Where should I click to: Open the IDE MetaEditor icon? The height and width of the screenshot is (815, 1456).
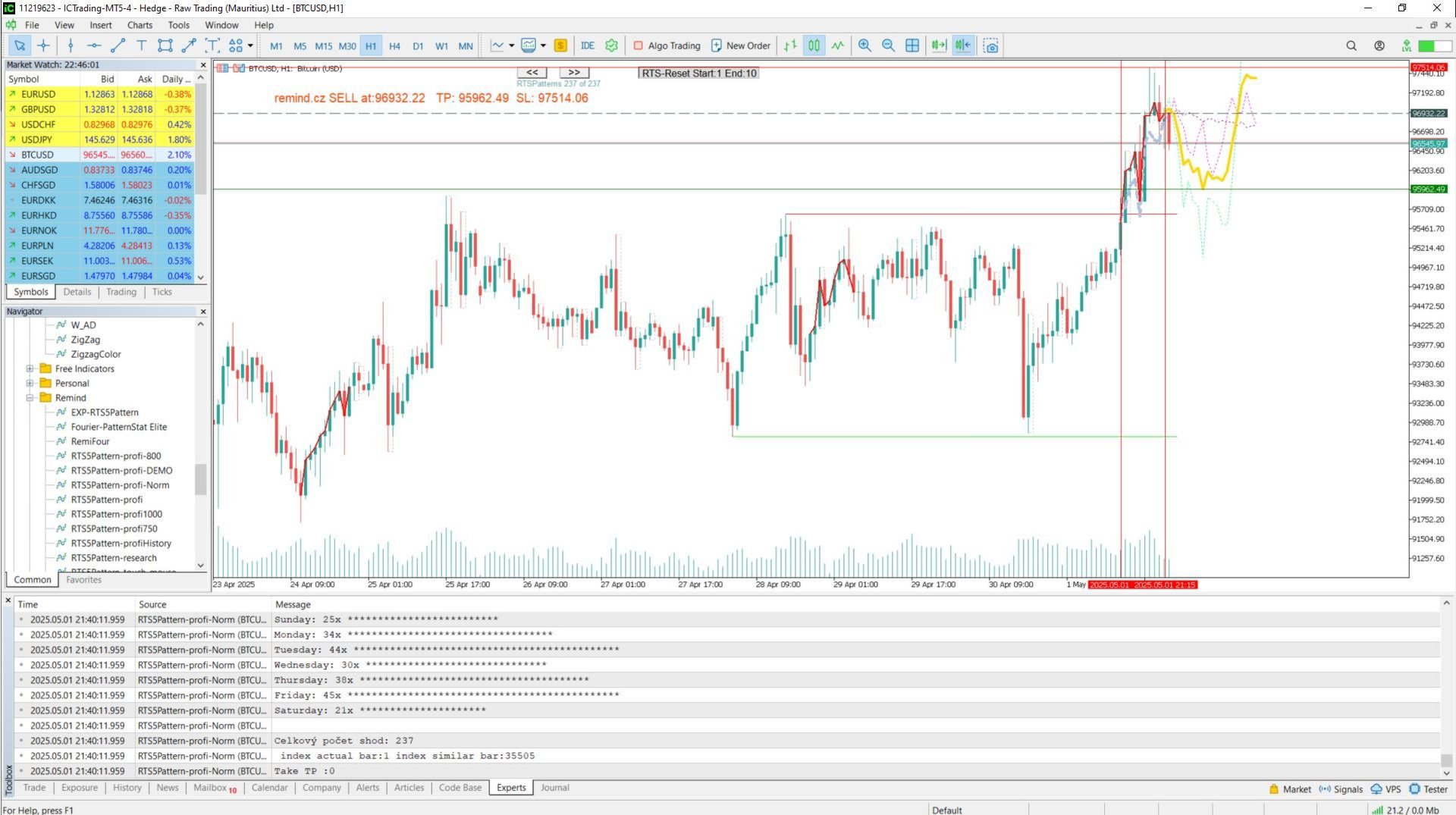pyautogui.click(x=588, y=45)
